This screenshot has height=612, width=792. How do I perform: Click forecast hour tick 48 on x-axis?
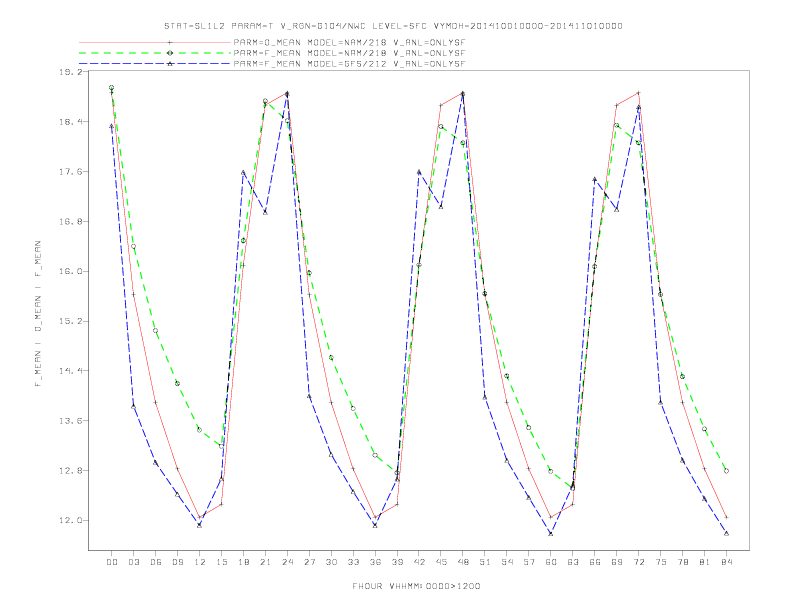463,562
